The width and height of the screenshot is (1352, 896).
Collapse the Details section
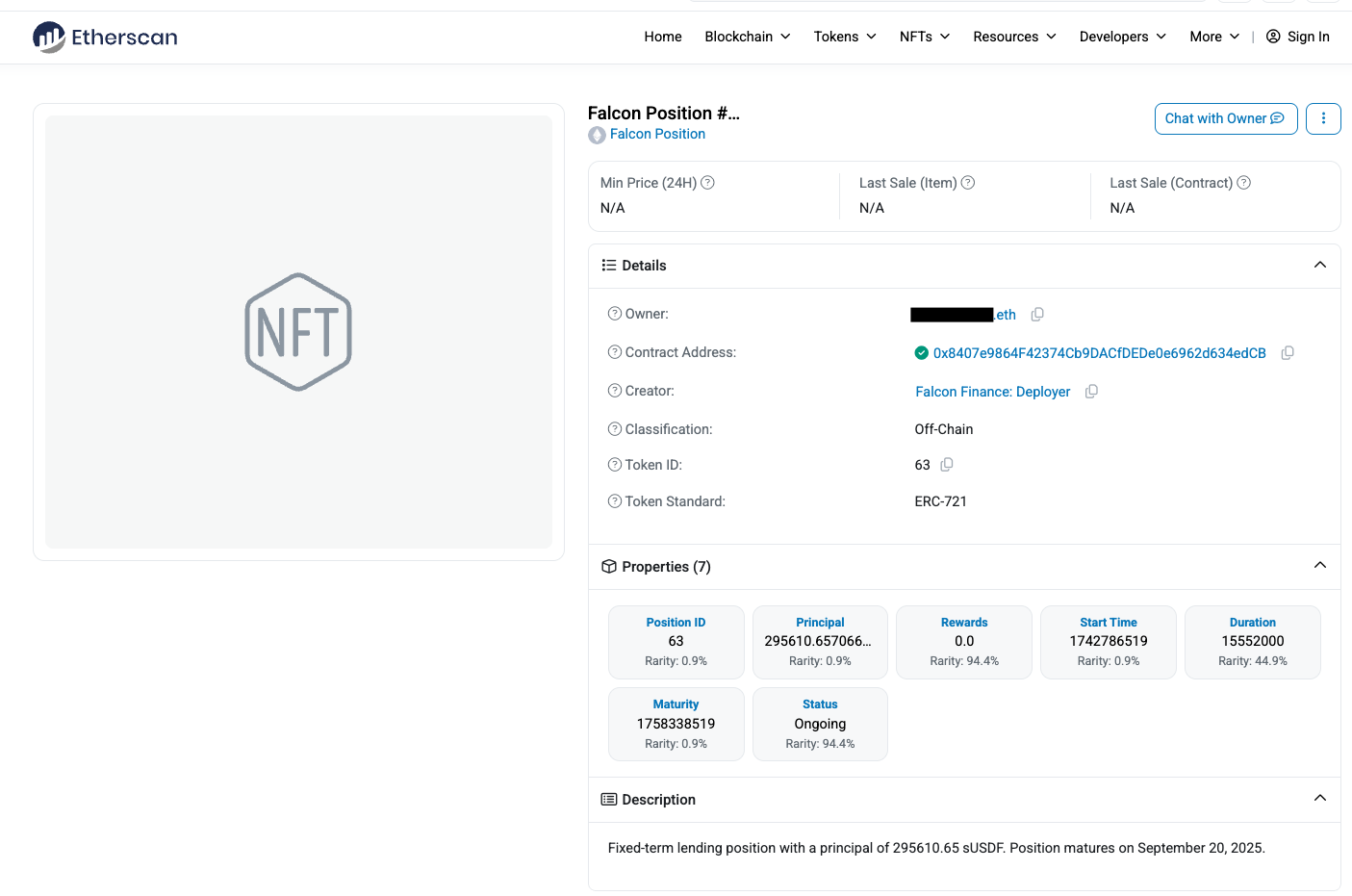(x=1320, y=265)
